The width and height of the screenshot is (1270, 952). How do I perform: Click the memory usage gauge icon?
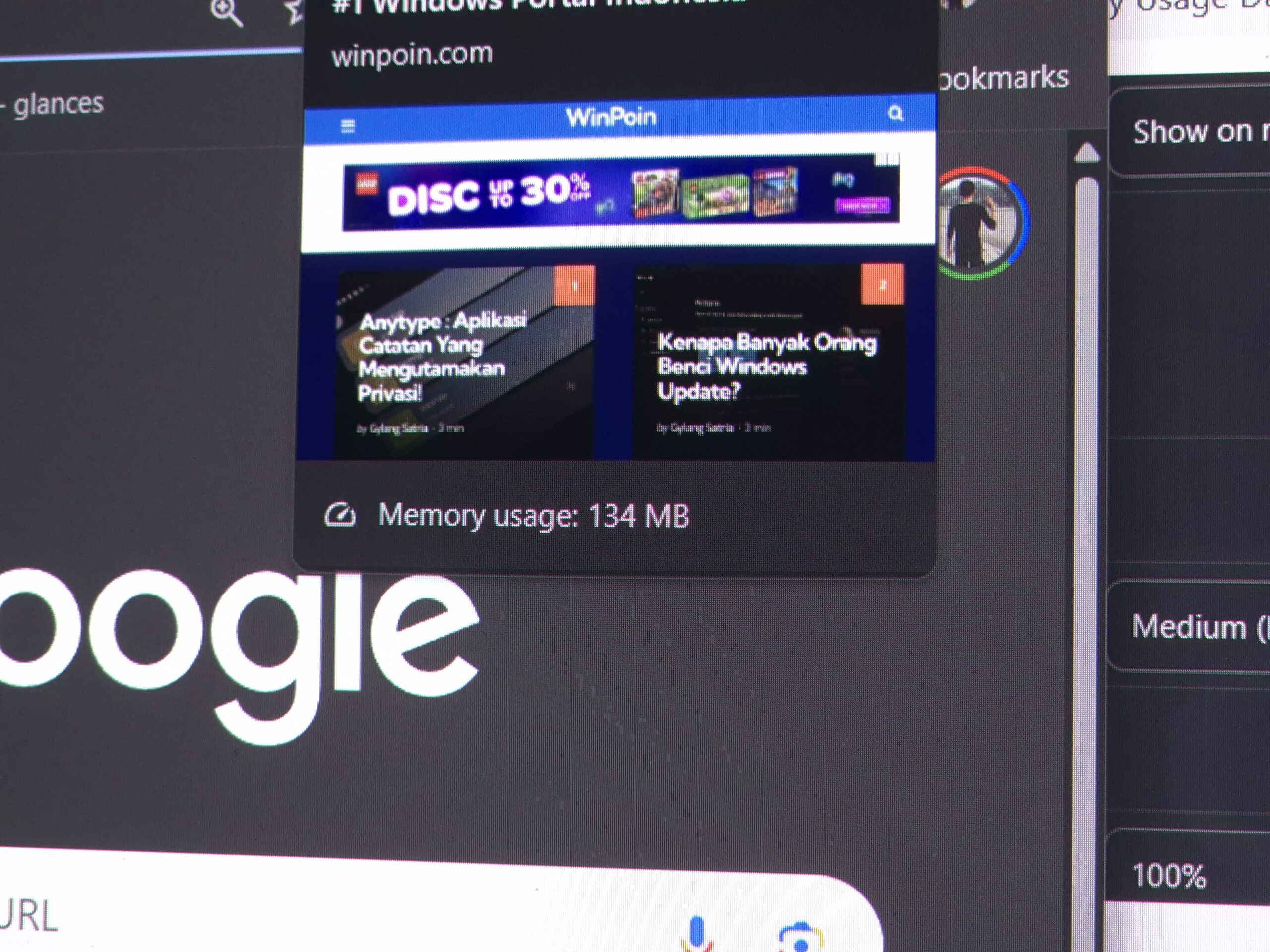(x=340, y=515)
